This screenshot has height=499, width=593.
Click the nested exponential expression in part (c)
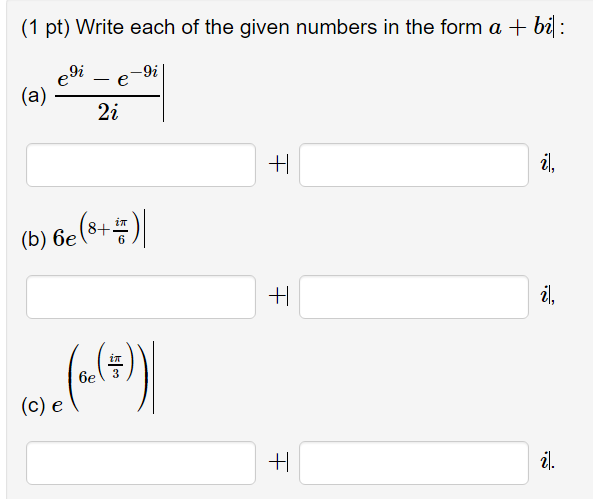(x=100, y=379)
